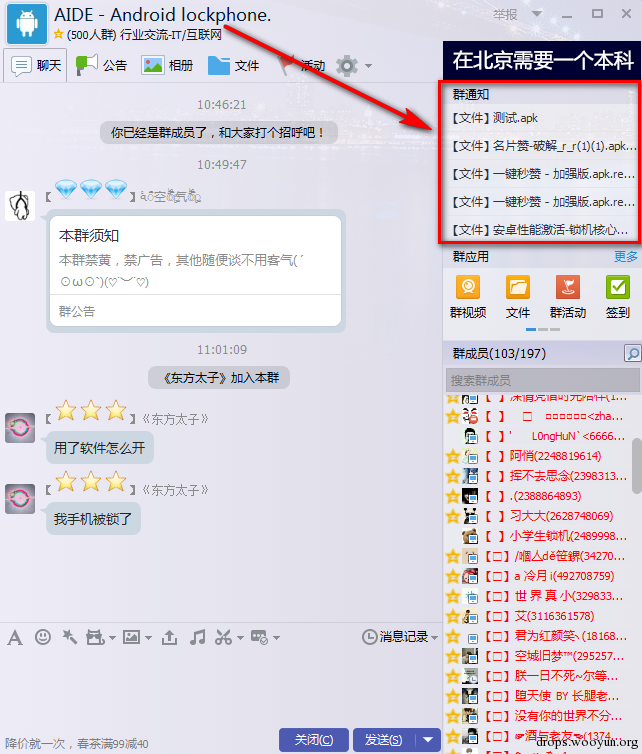Open the group settings gear icon

click(347, 65)
